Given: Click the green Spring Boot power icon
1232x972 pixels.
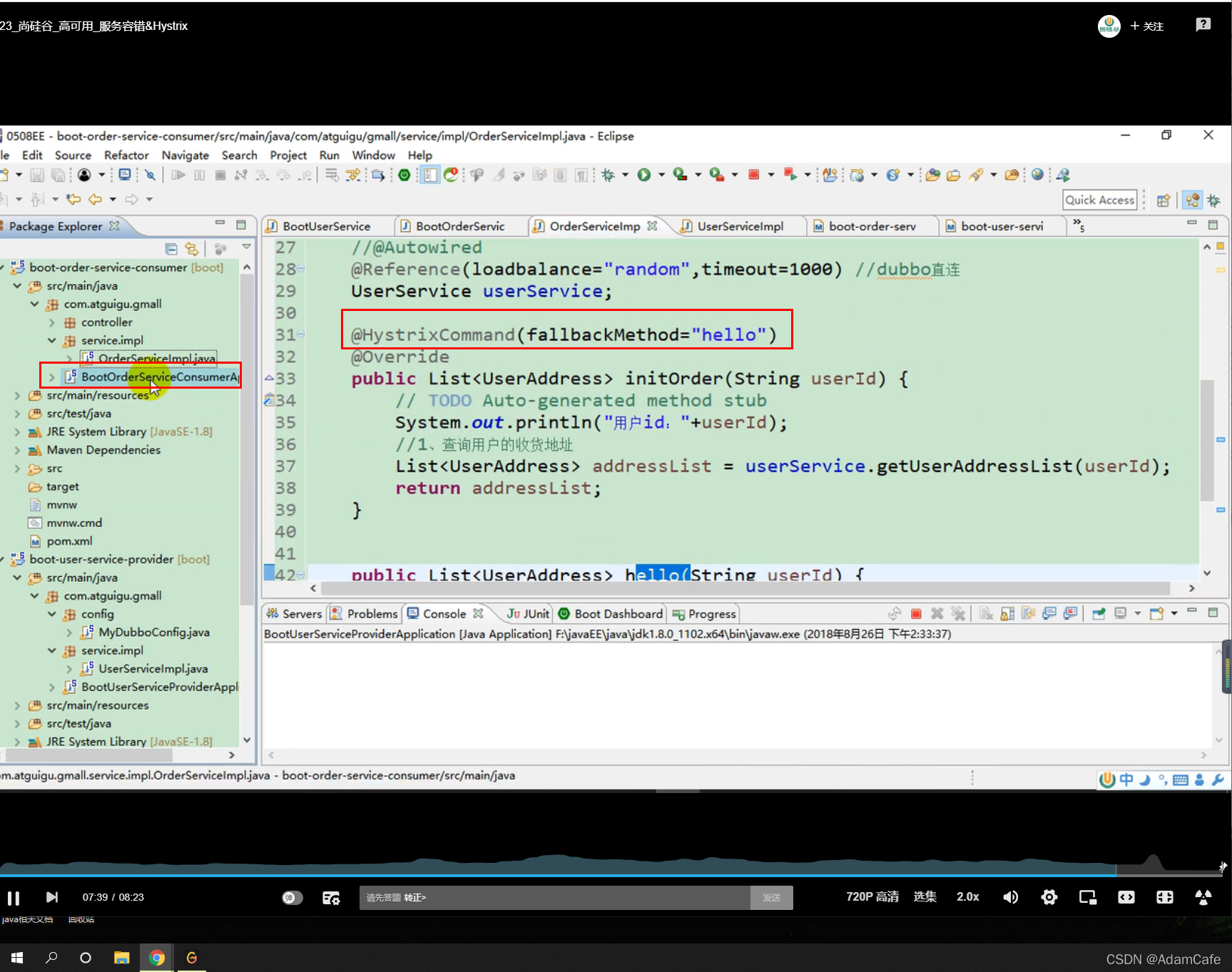Looking at the screenshot, I should (x=404, y=175).
